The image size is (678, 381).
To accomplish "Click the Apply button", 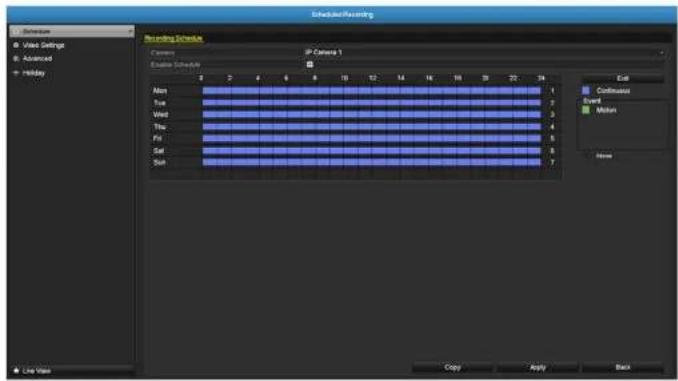I will click(x=537, y=367).
